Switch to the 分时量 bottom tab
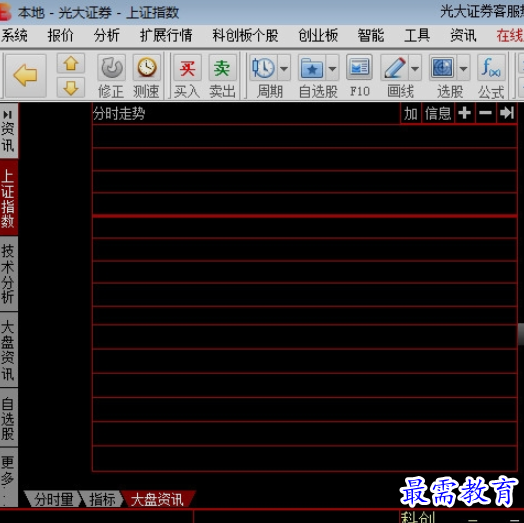The width and height of the screenshot is (524, 523). pyautogui.click(x=53, y=500)
